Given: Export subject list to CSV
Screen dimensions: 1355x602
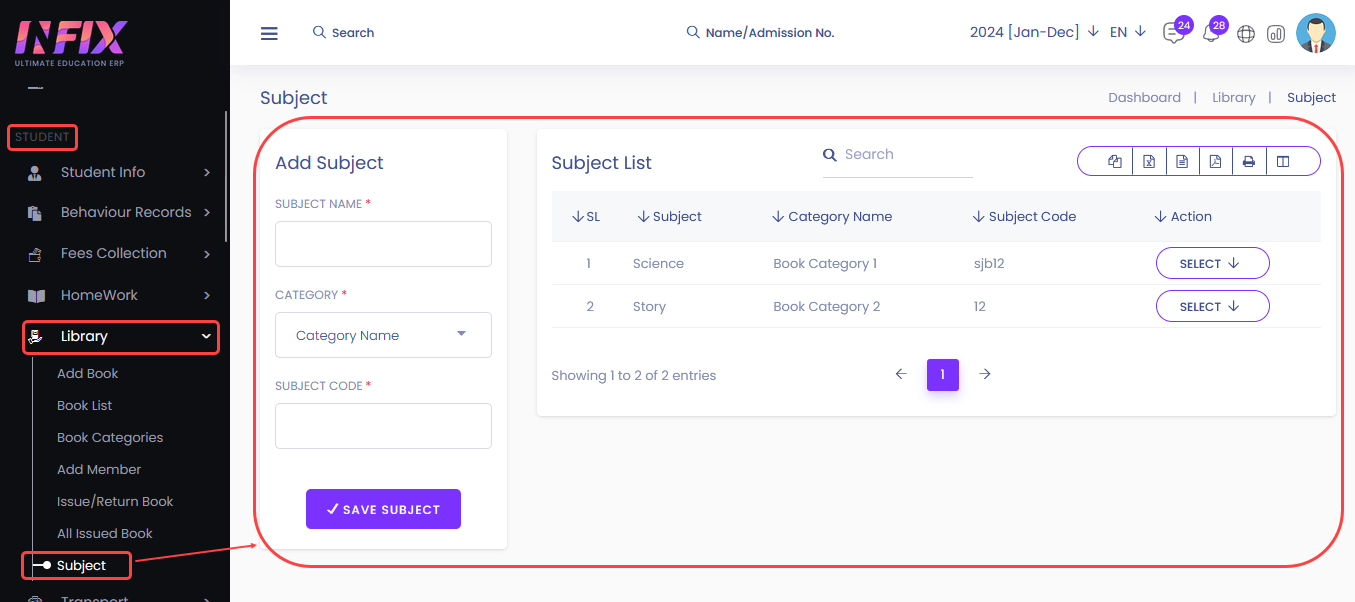Looking at the screenshot, I should pyautogui.click(x=1182, y=161).
